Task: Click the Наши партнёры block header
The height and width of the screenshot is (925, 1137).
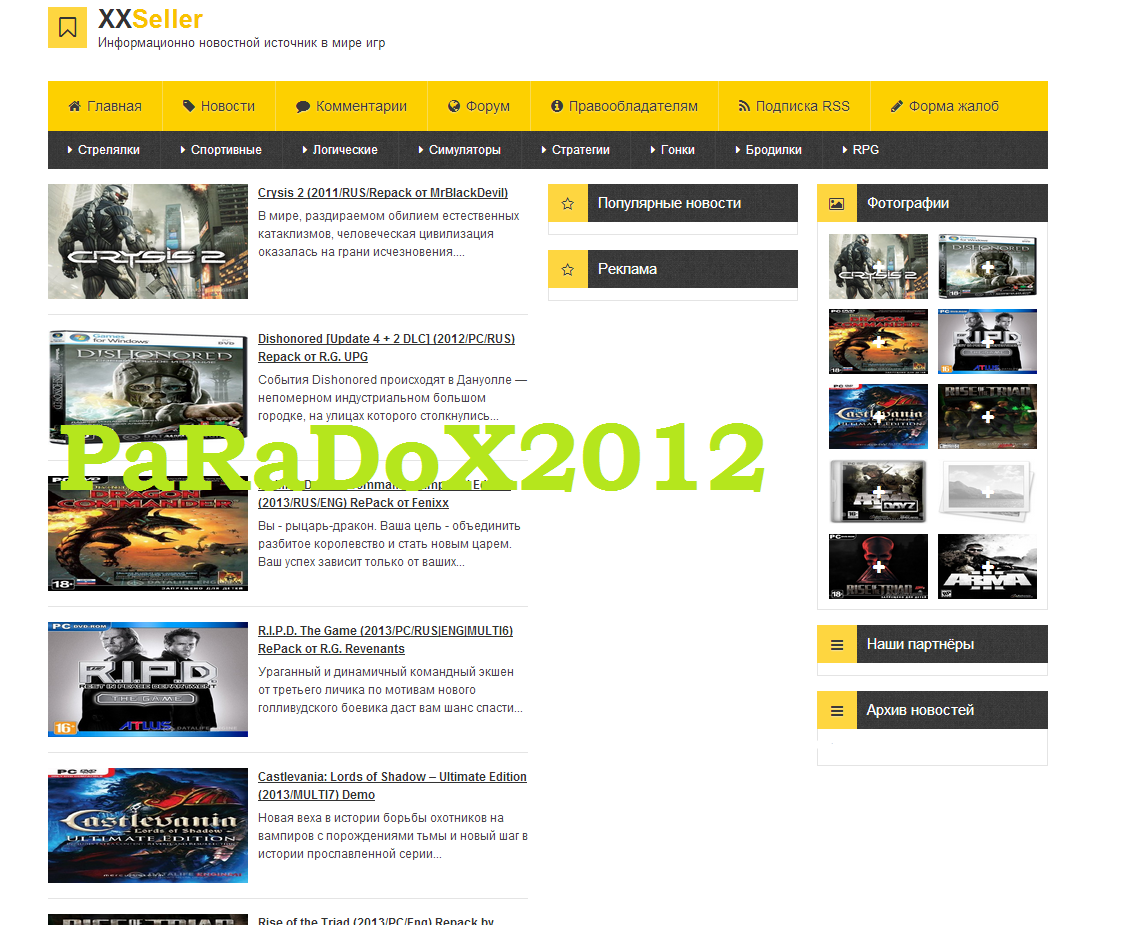Action: click(933, 644)
